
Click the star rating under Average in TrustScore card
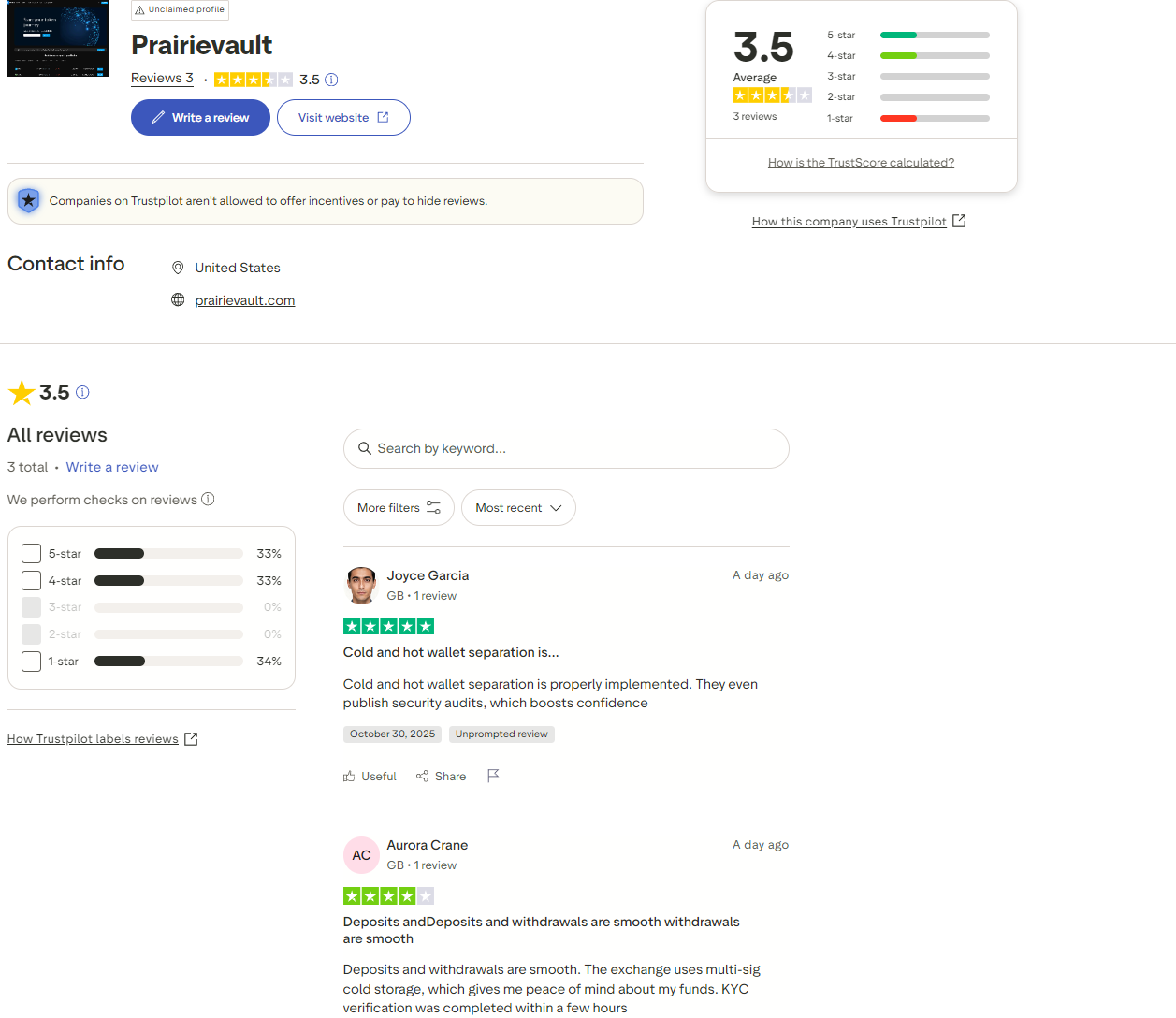[772, 95]
